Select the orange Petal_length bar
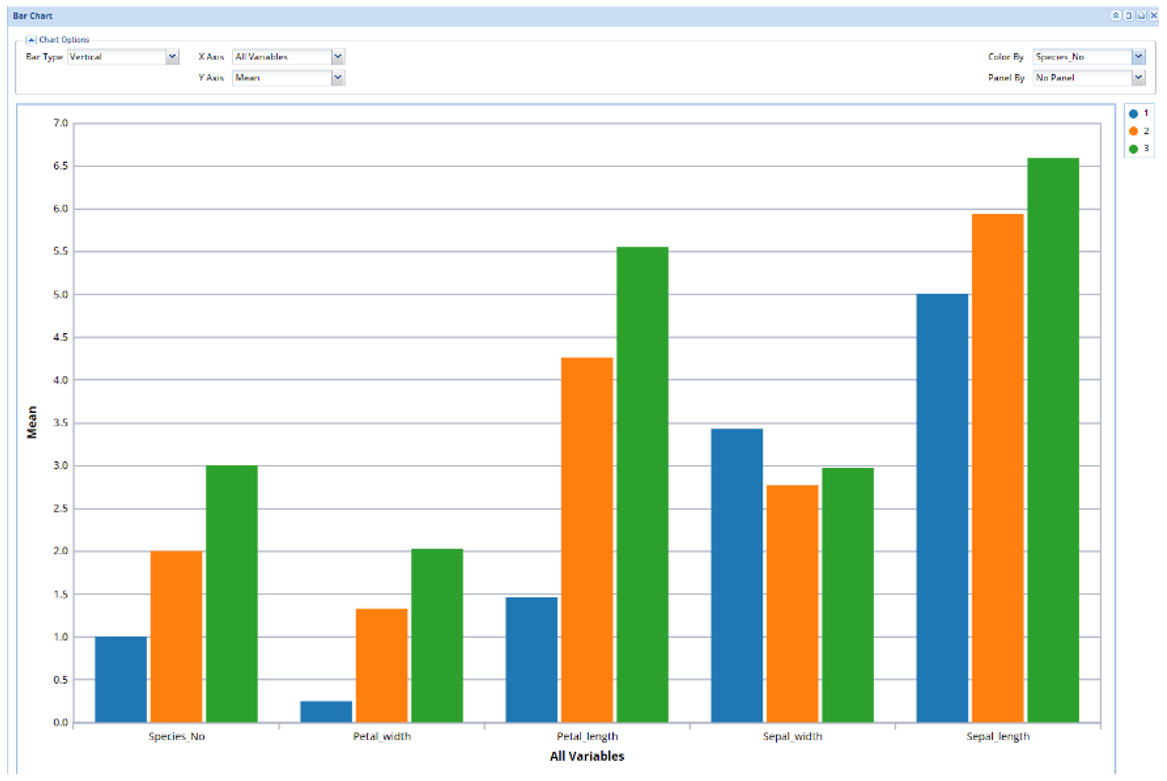 coord(587,540)
